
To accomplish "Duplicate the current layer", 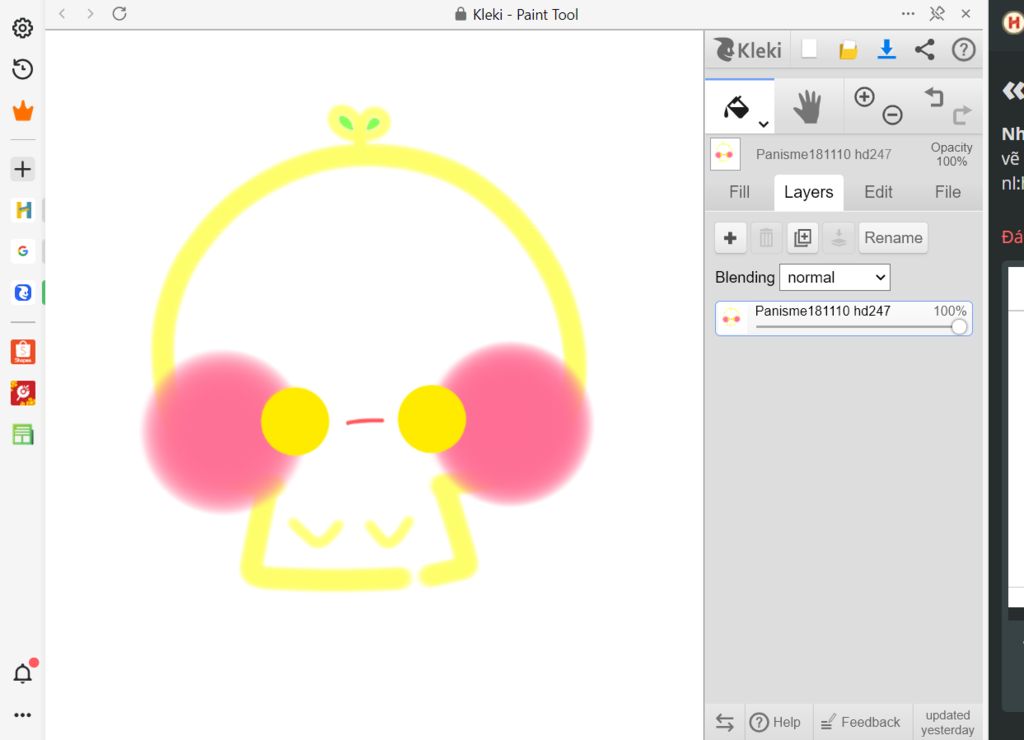I will click(803, 238).
